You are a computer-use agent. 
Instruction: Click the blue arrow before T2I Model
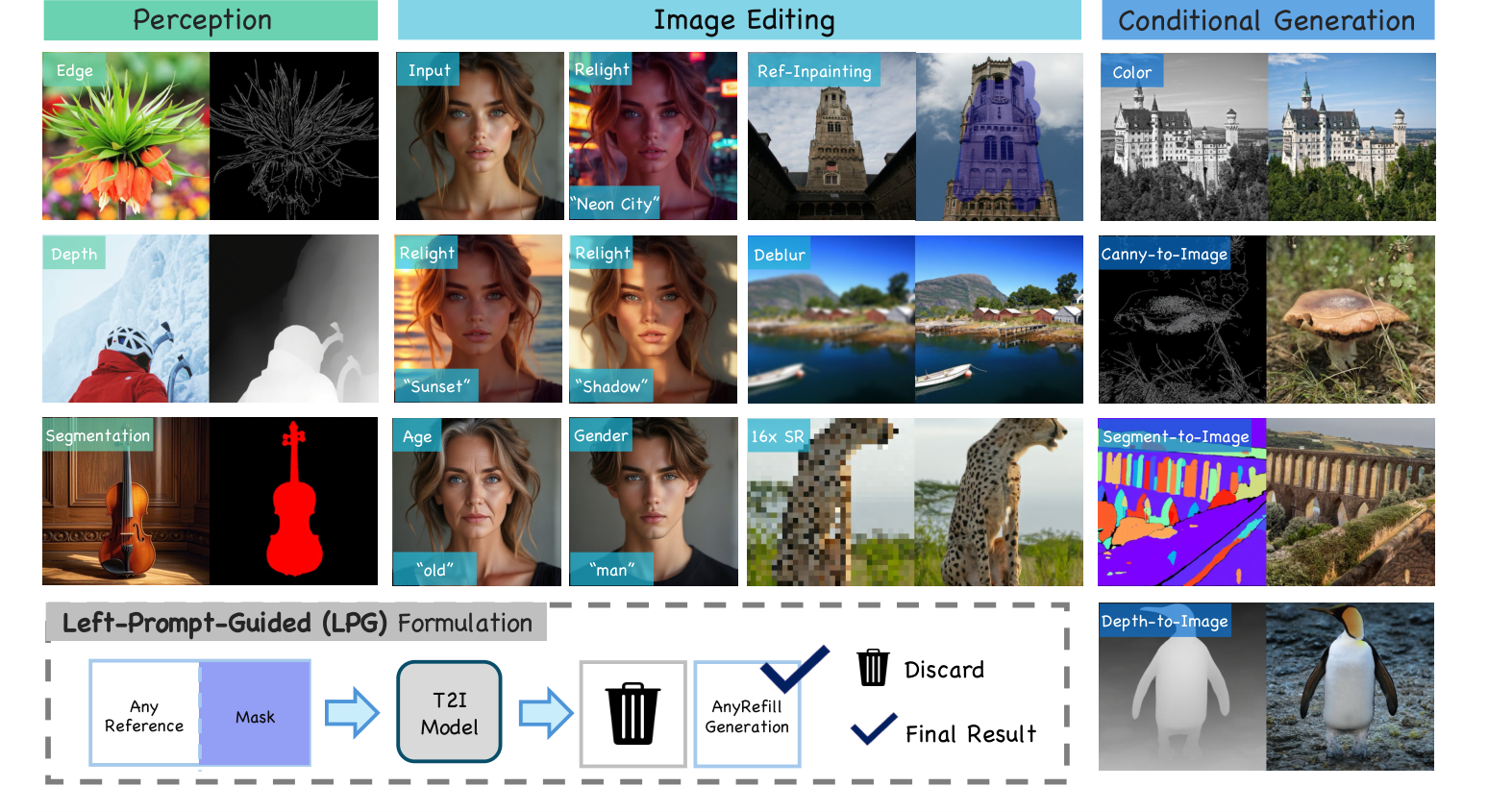352,713
